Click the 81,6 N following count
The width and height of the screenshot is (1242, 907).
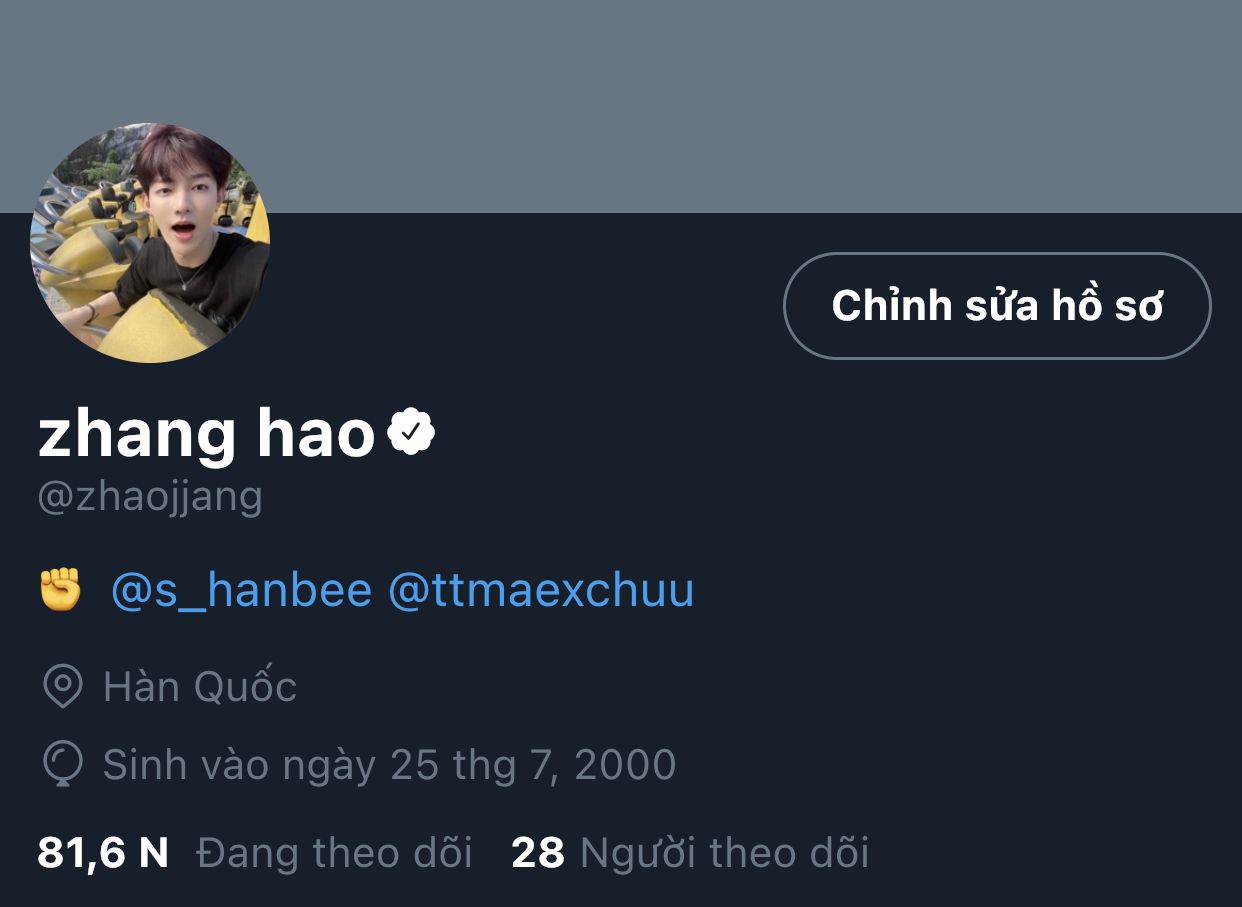pos(103,853)
